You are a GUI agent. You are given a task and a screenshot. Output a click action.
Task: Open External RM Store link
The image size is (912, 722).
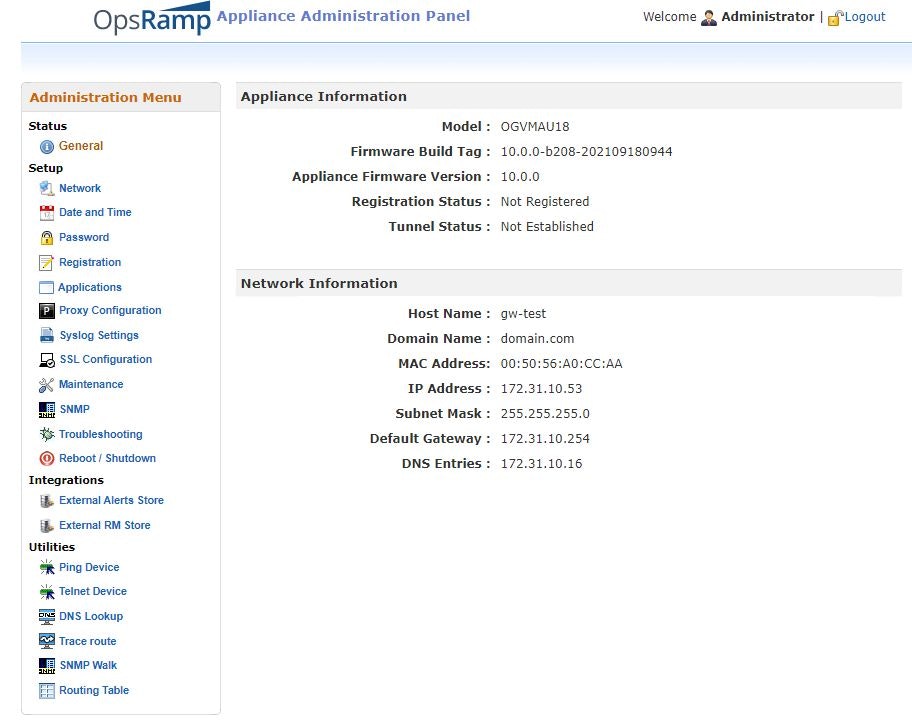coord(105,525)
